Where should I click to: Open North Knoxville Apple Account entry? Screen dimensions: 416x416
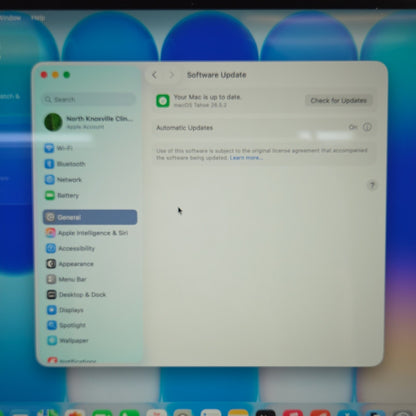tap(89, 122)
